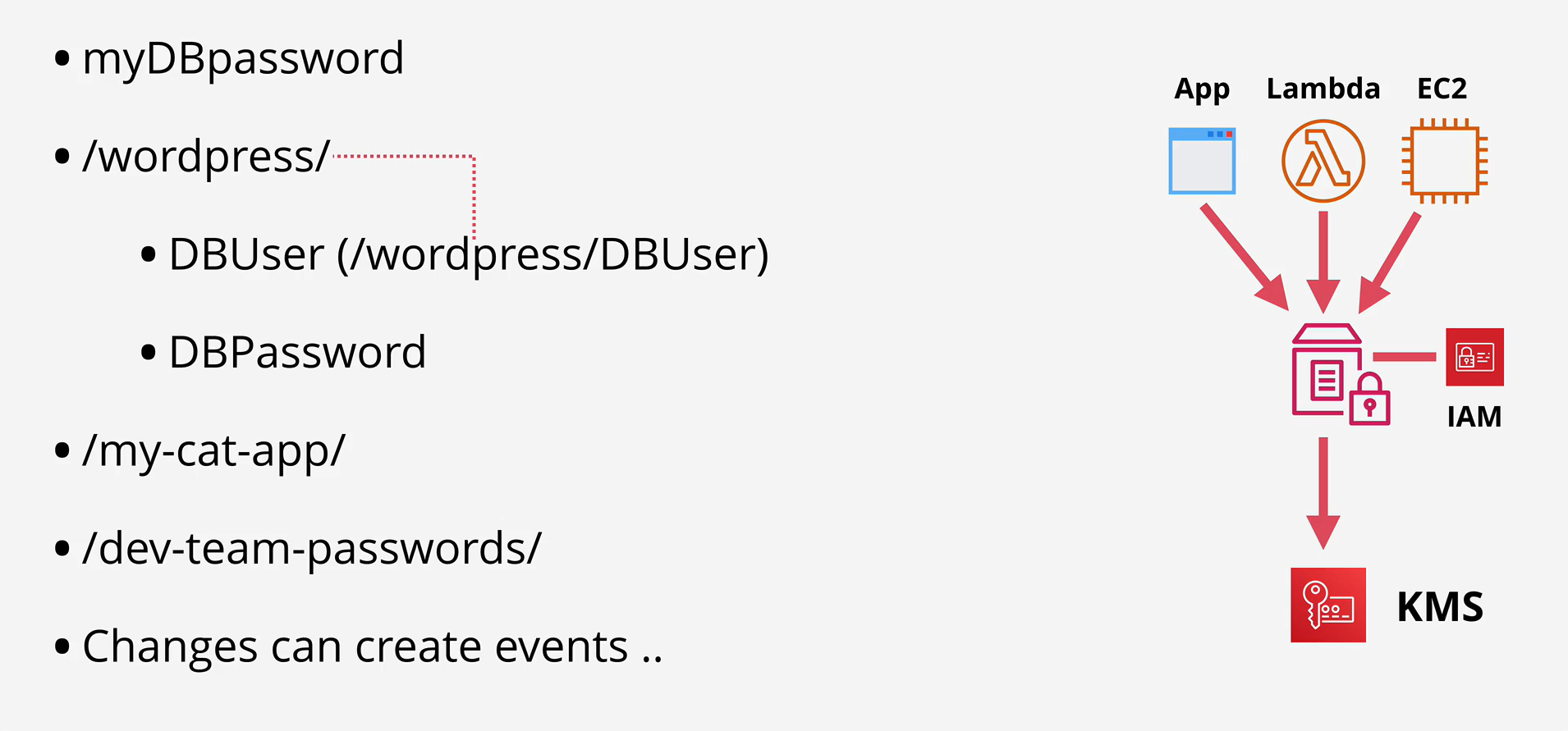Viewport: 1568px width, 731px height.
Task: Click the EC2 chip icon
Action: pyautogui.click(x=1445, y=161)
